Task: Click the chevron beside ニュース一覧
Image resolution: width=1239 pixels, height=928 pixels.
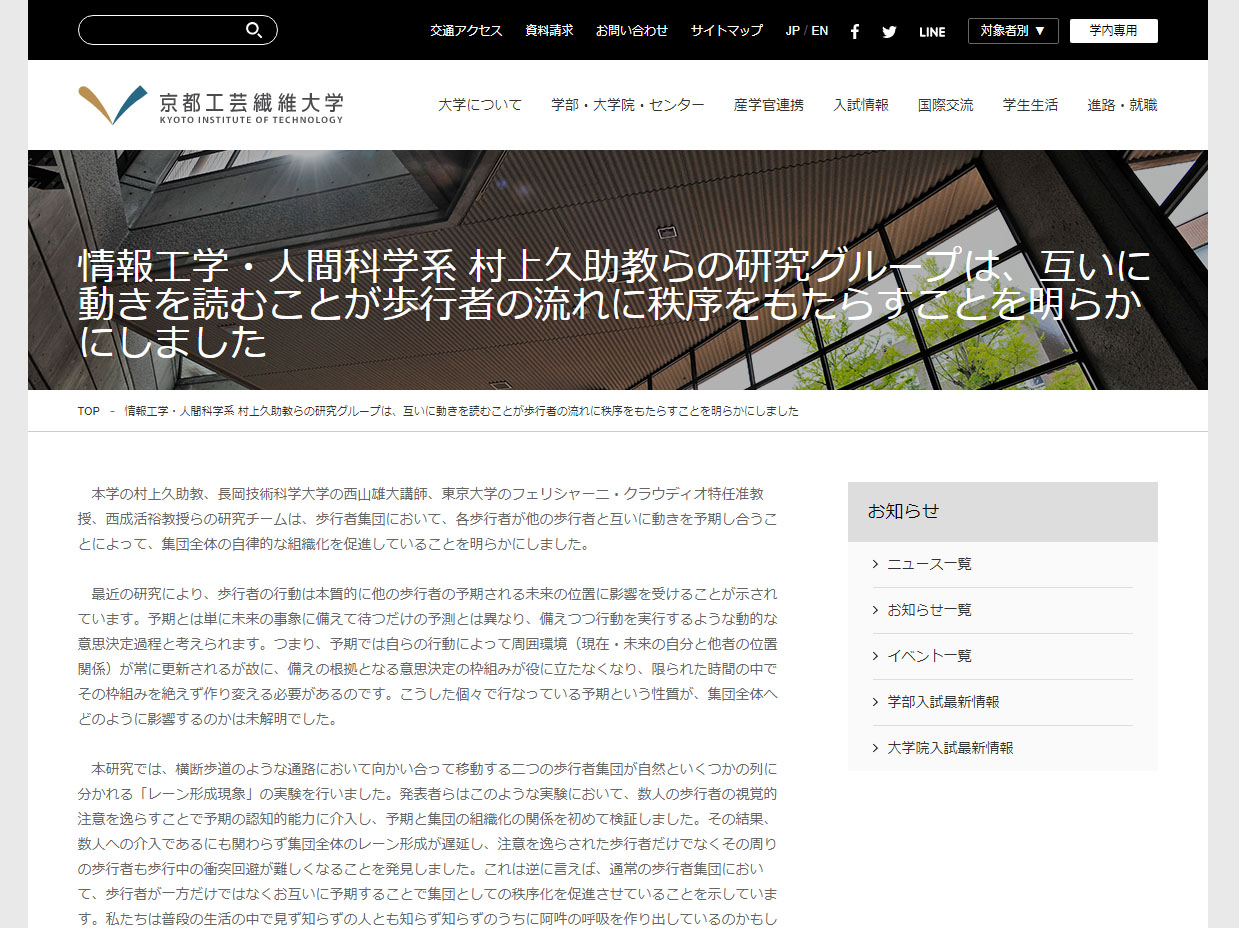Action: tap(876, 563)
